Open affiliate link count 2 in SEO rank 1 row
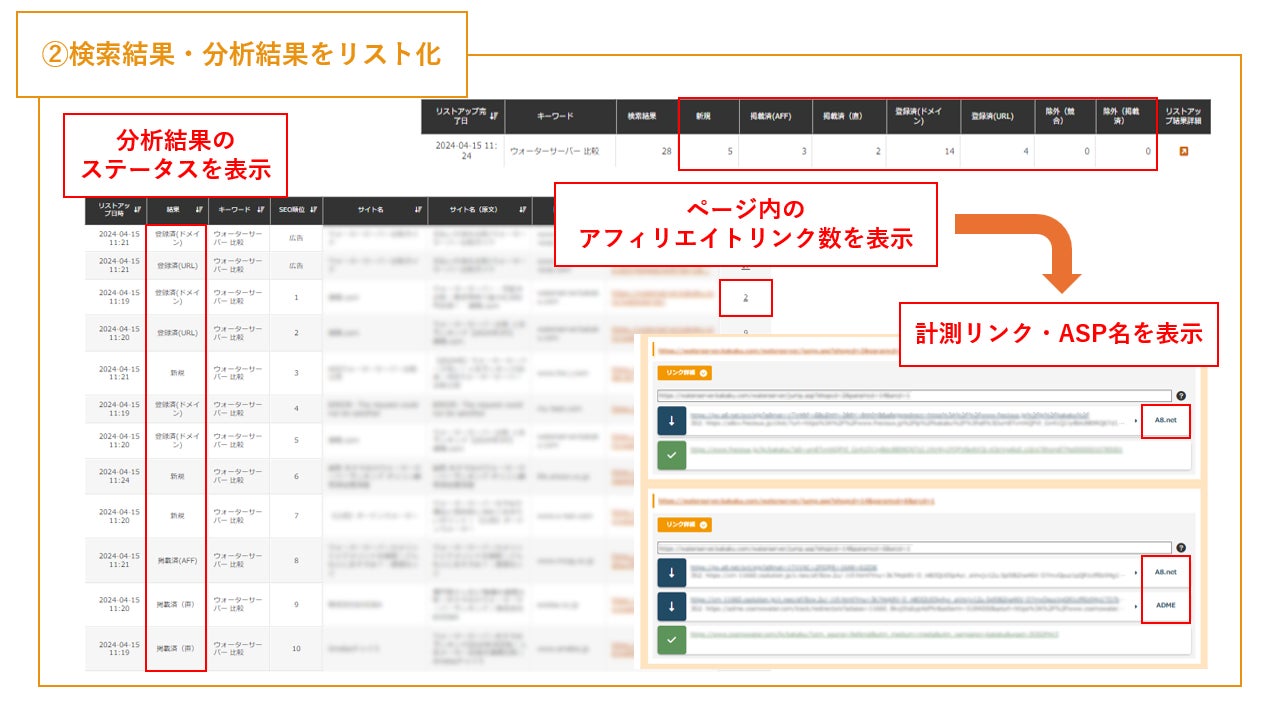Viewport: 1279px width, 717px height. pyautogui.click(x=745, y=297)
